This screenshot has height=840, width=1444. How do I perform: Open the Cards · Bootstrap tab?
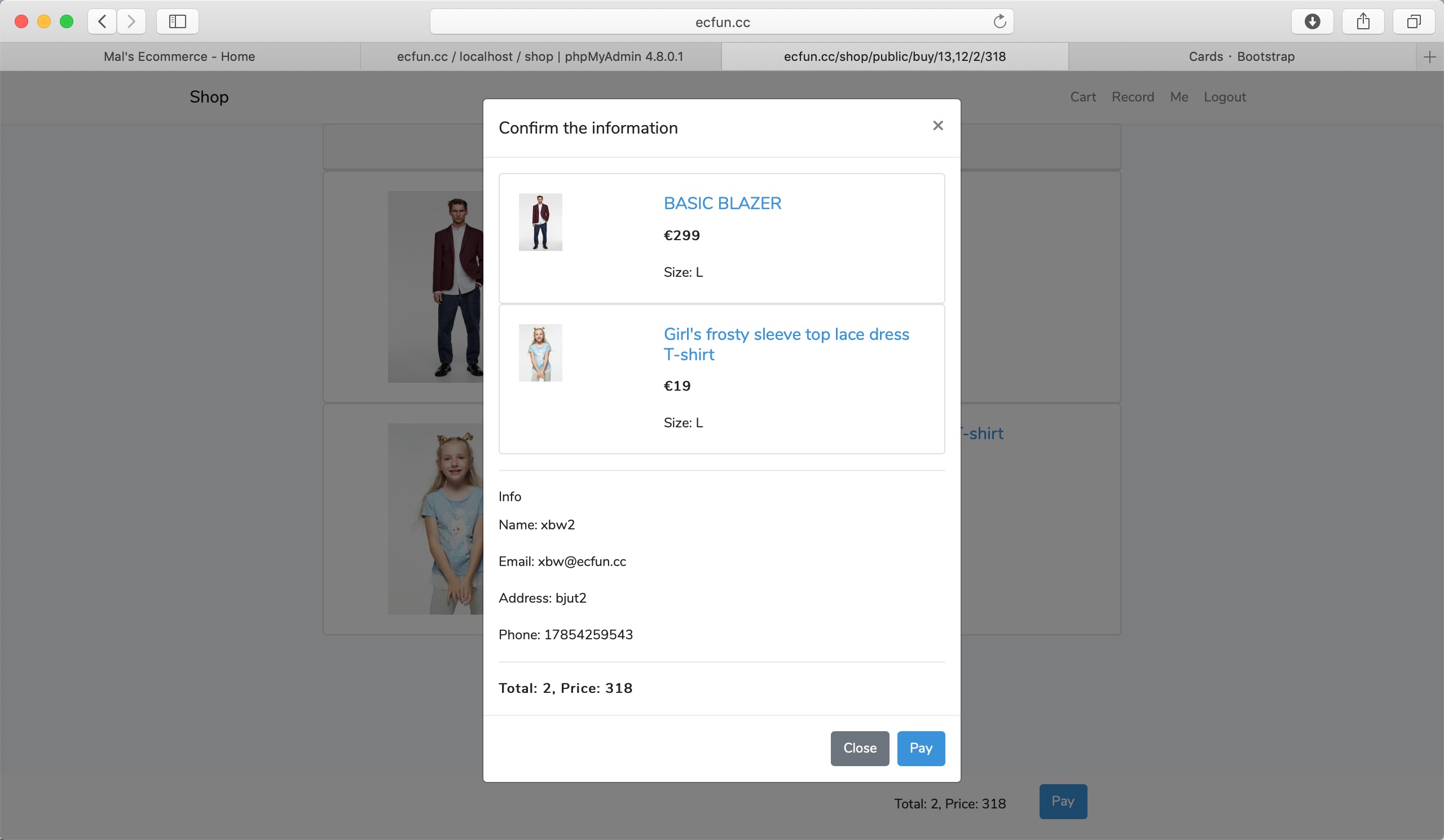point(1241,57)
